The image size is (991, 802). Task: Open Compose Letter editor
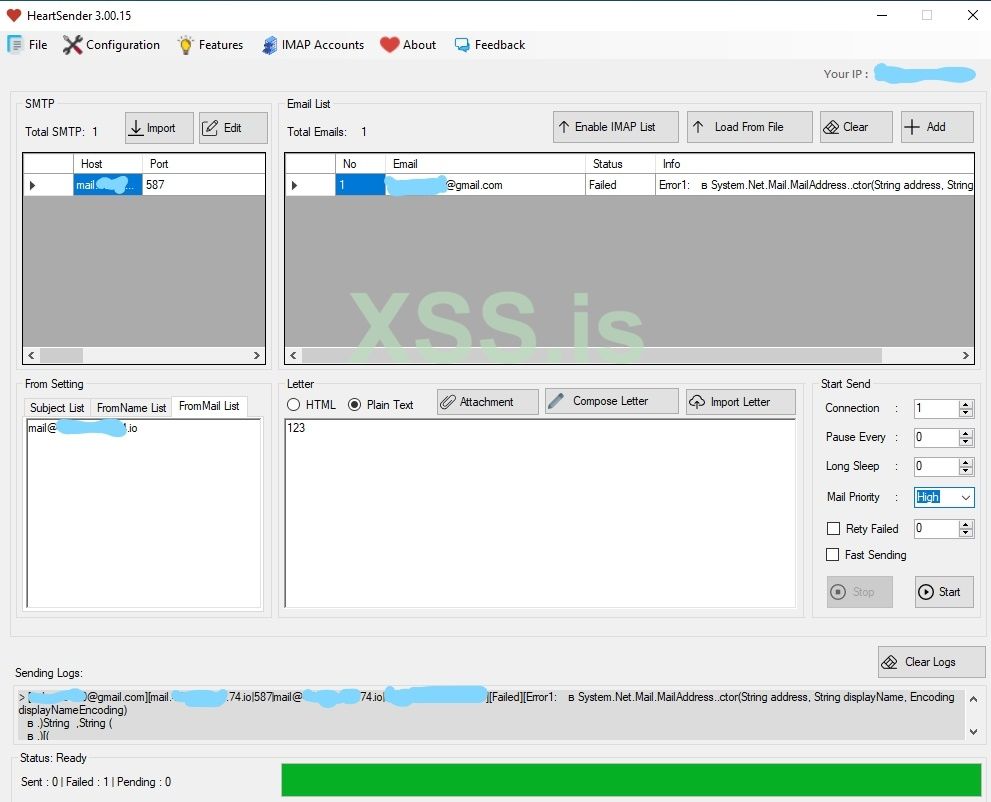(x=611, y=401)
